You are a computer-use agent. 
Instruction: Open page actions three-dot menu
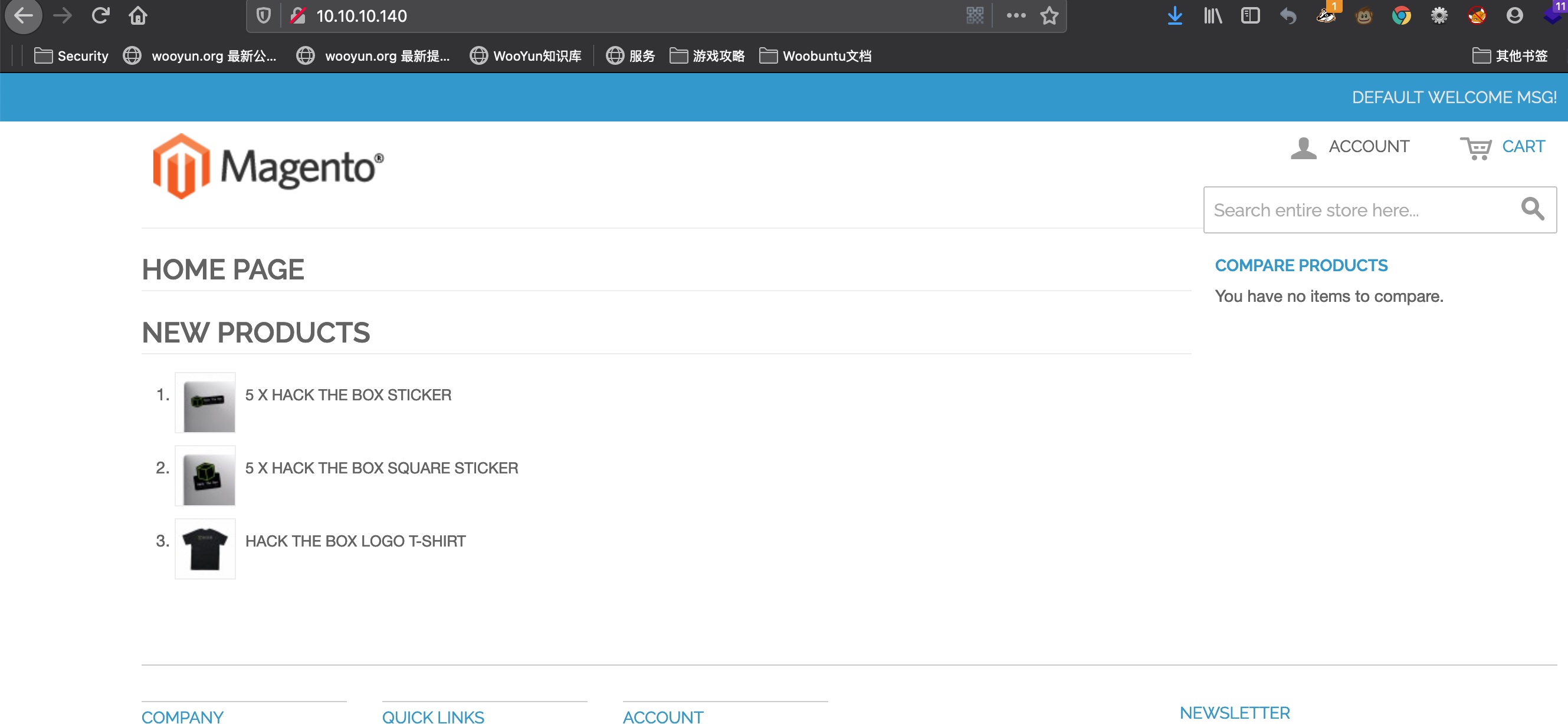[1015, 16]
